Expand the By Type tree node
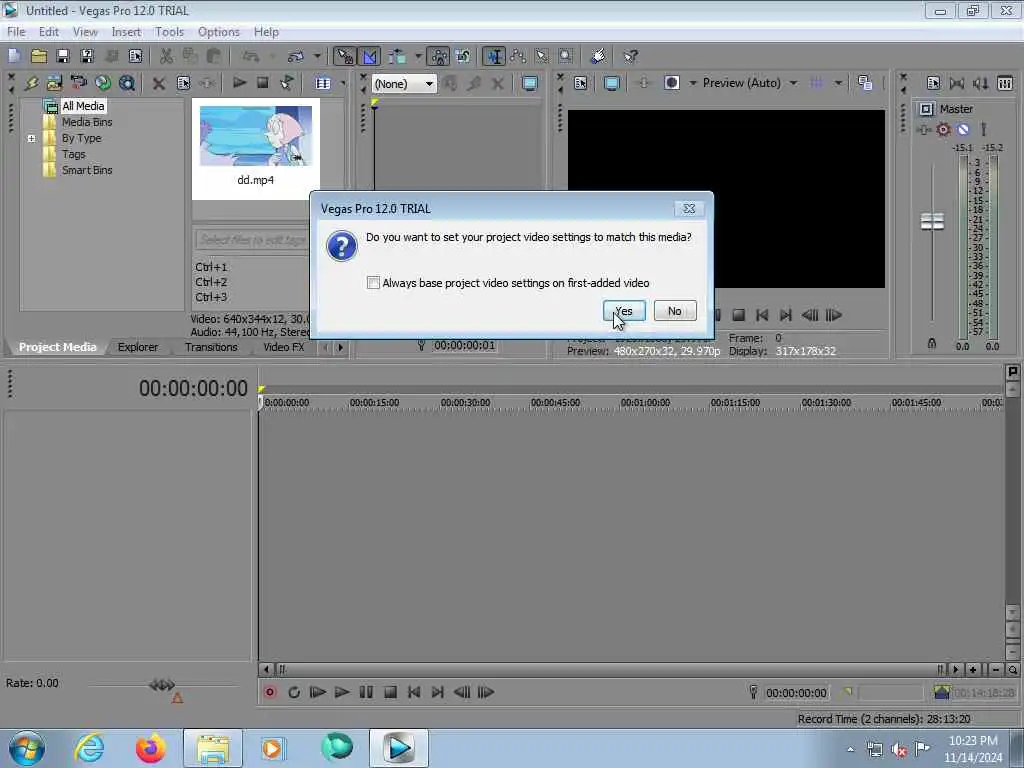 click(31, 138)
